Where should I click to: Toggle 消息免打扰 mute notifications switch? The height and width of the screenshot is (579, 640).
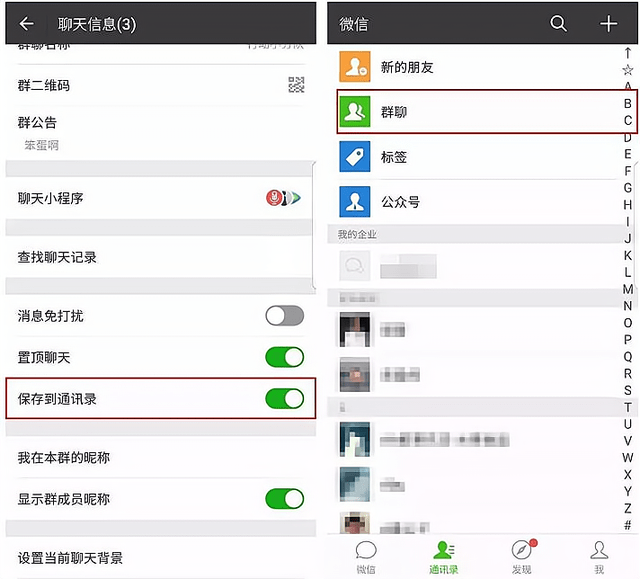click(x=284, y=316)
